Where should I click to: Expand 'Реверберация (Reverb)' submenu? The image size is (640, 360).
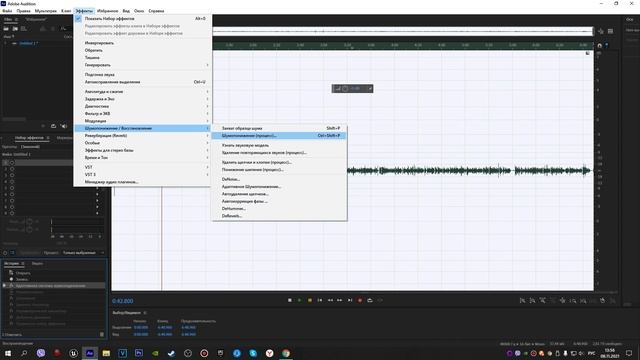142,136
